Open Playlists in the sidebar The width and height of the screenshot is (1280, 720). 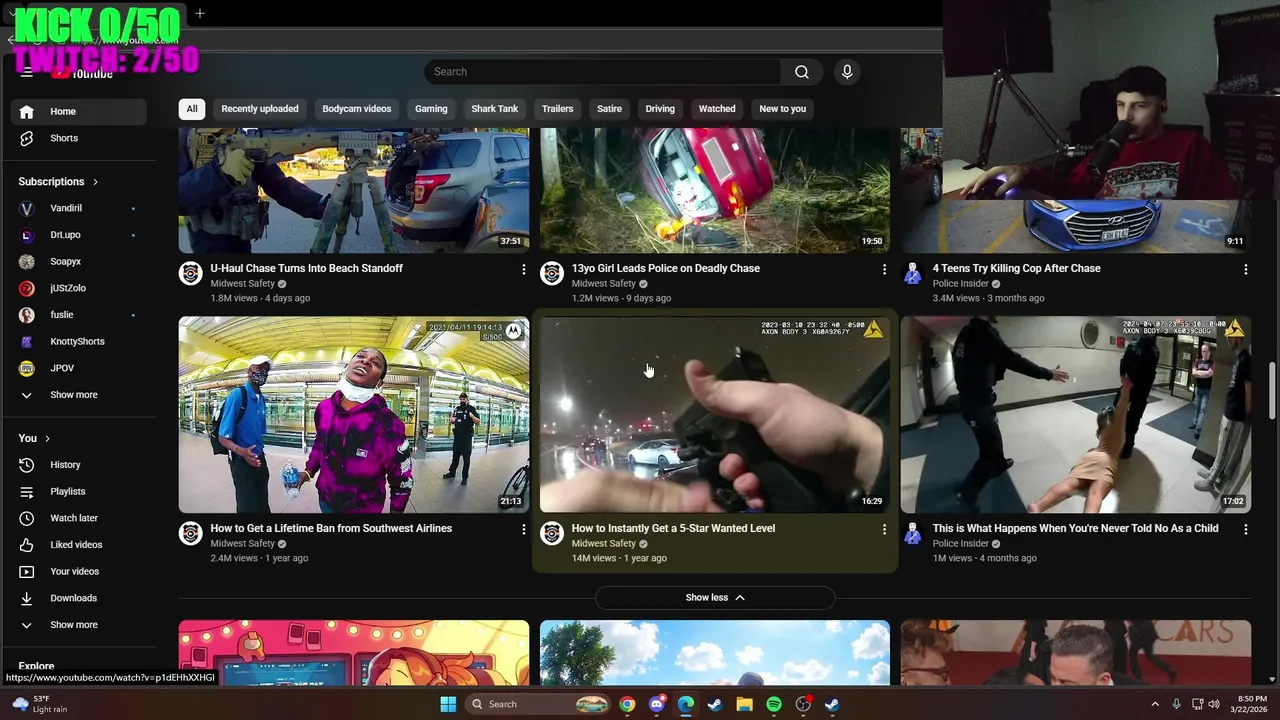point(78,491)
